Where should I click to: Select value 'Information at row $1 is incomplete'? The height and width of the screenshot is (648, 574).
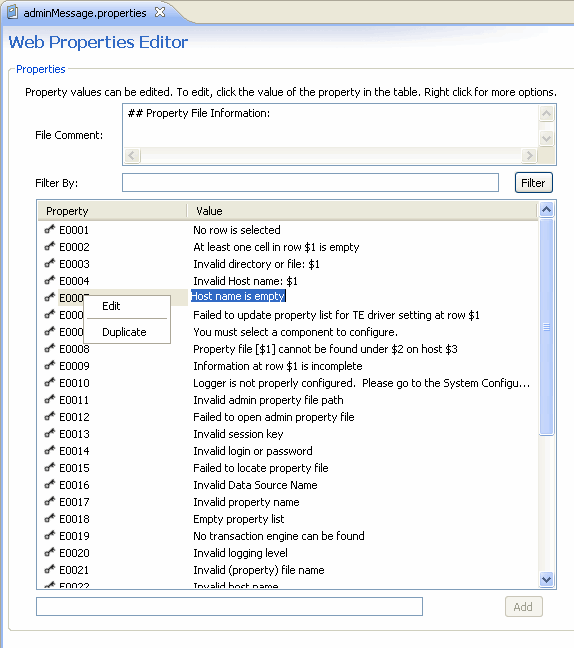coord(278,366)
